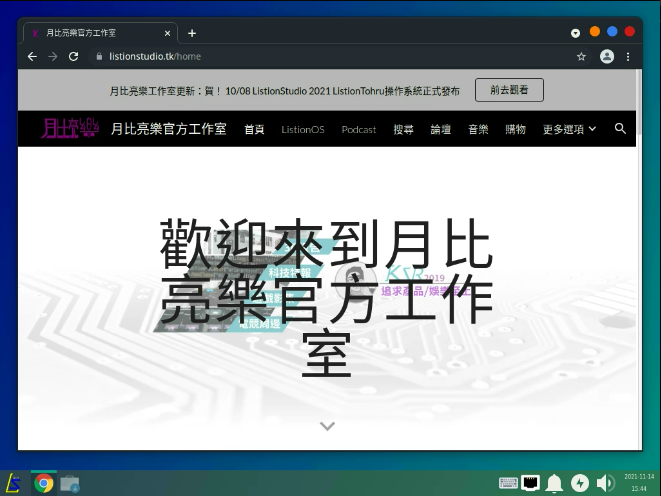The image size is (661, 496).
Task: Select the 首頁 navigation item
Action: (254, 129)
